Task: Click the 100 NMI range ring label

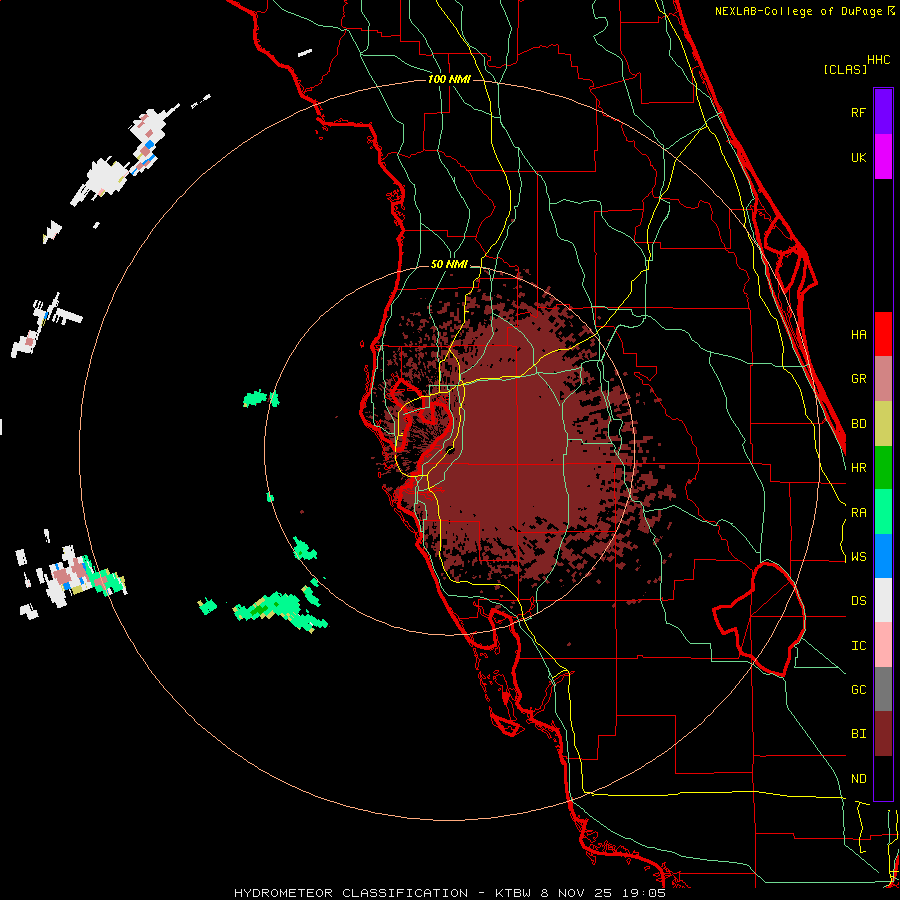Action: [449, 79]
